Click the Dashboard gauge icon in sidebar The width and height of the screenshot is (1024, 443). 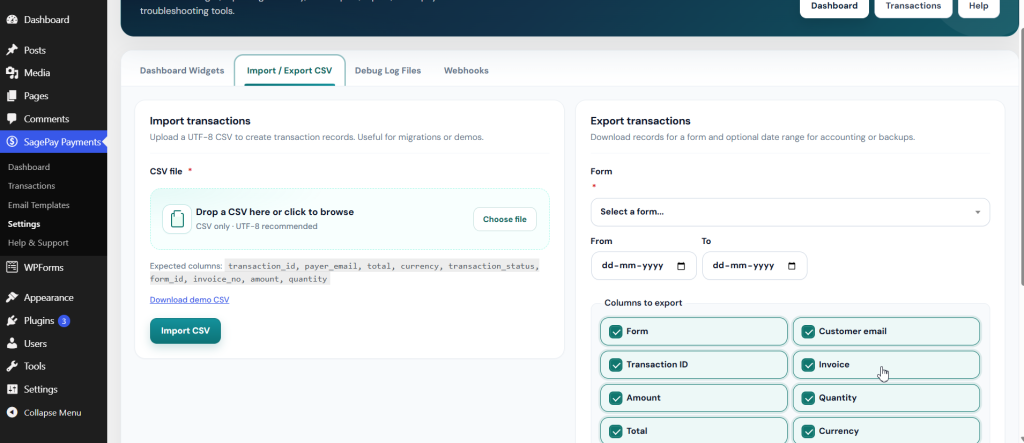tap(12, 20)
